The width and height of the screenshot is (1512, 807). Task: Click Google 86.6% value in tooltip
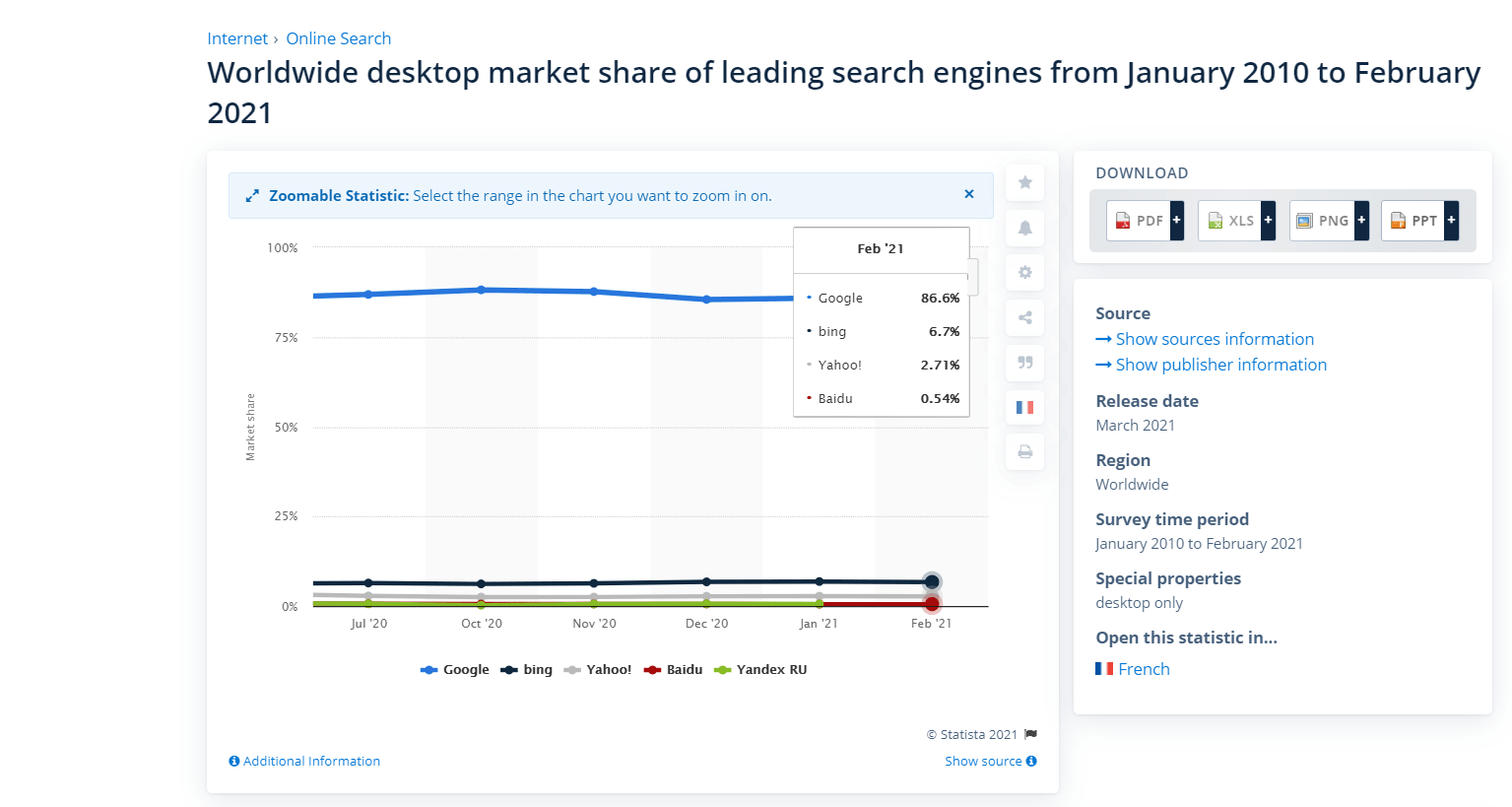(941, 298)
